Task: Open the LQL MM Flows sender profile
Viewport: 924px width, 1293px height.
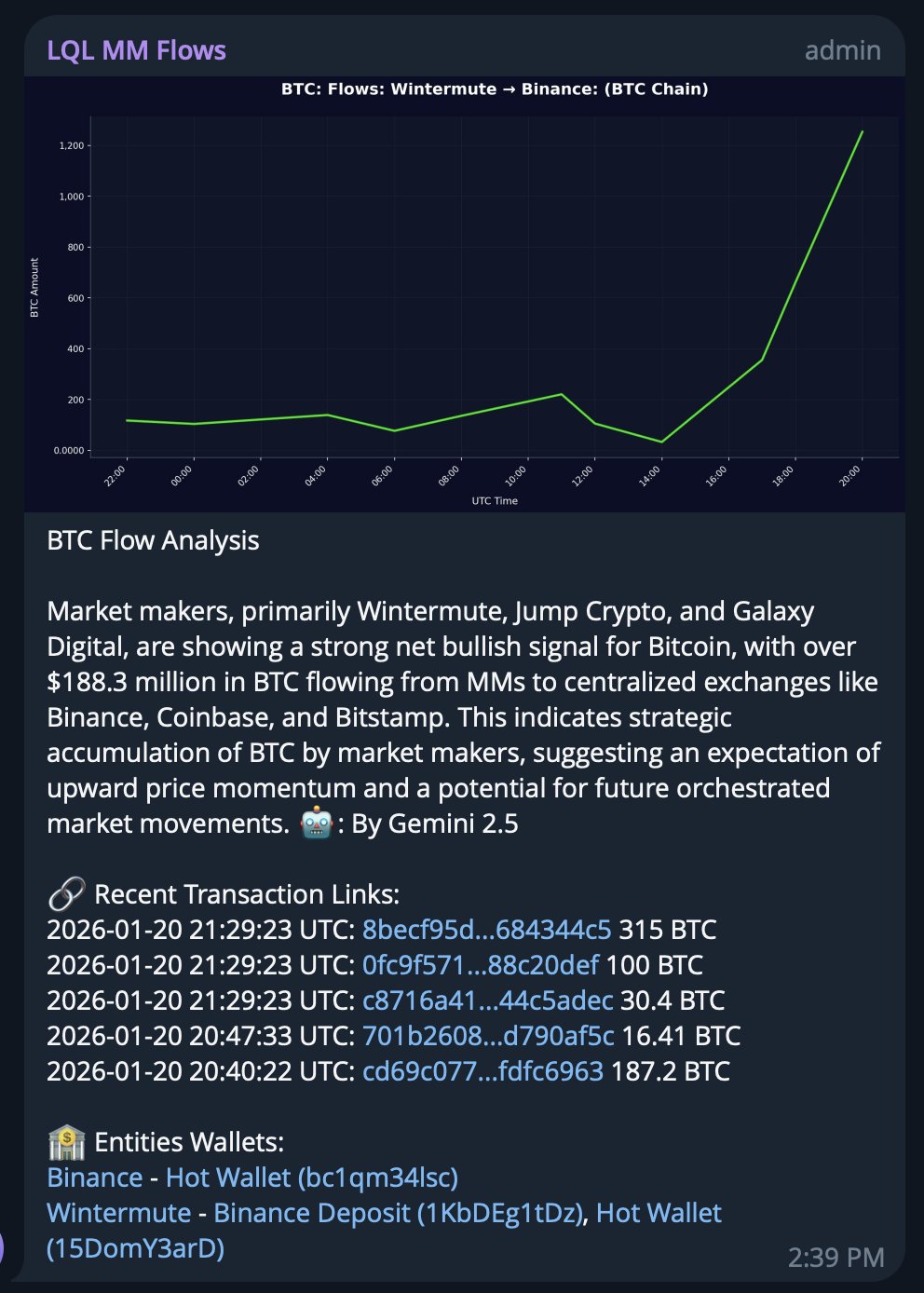Action: point(137,50)
